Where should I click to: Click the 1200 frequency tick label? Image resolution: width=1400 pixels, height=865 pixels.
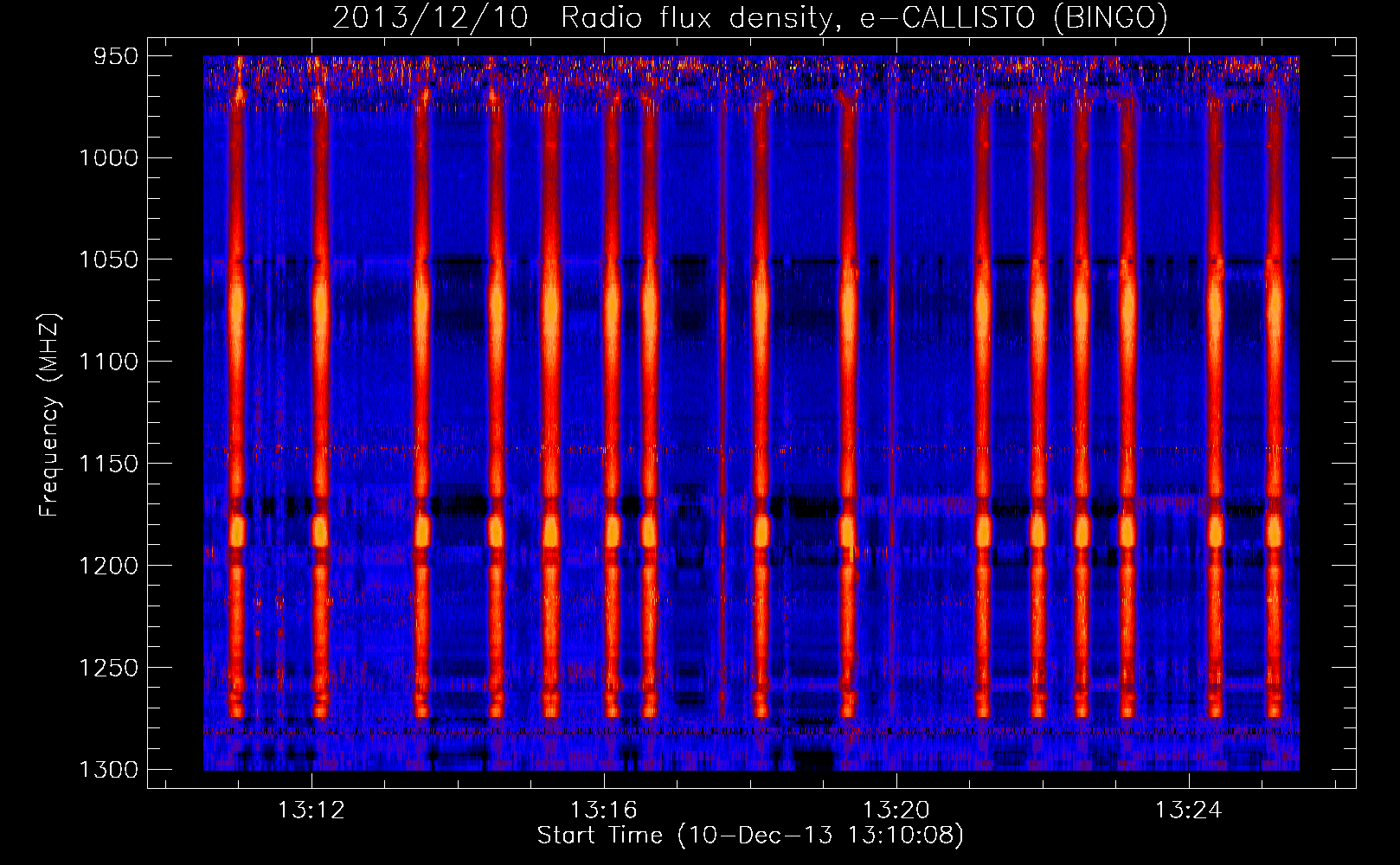[108, 566]
